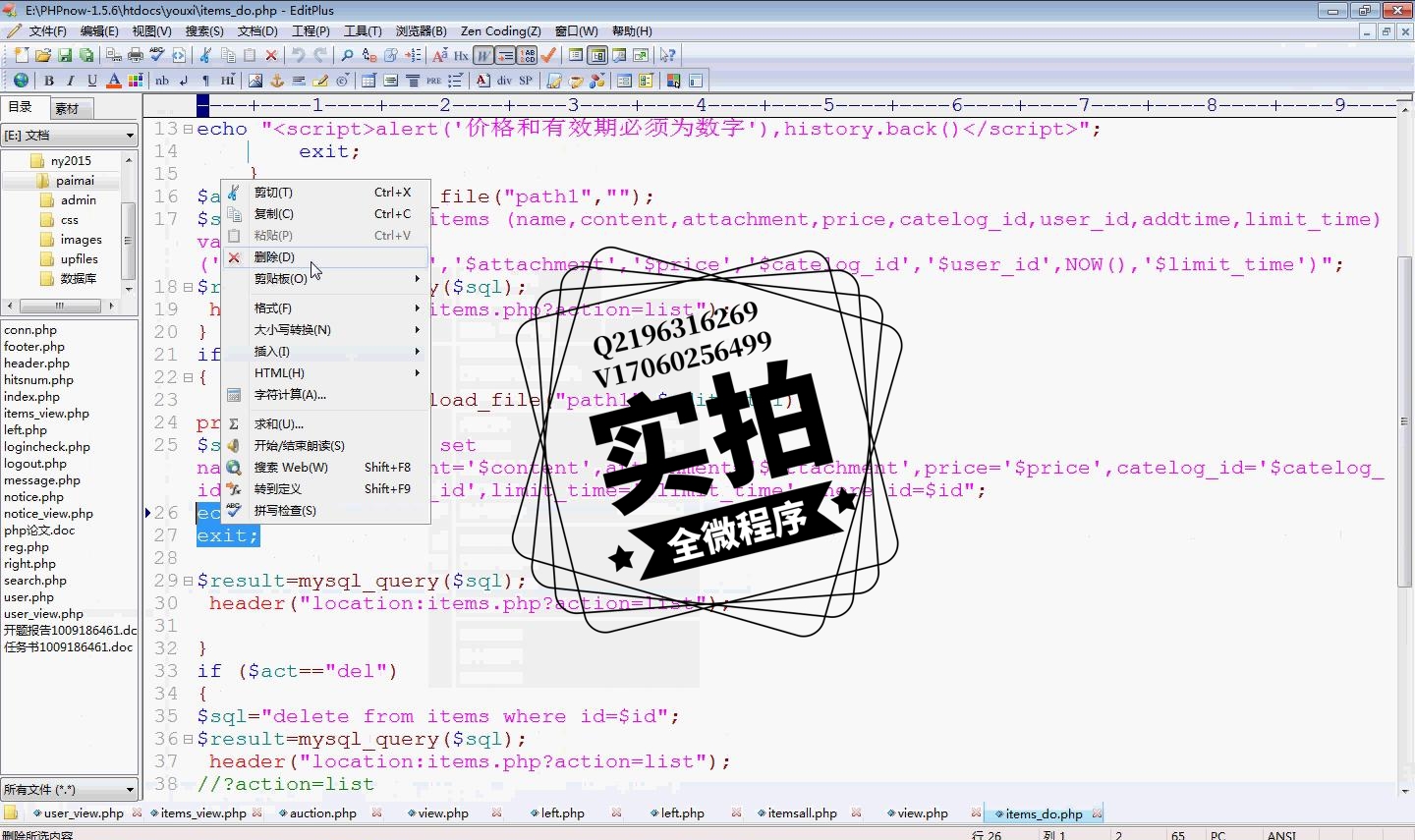Click the Print toolbar icon
1415x840 pixels.
click(x=136, y=55)
